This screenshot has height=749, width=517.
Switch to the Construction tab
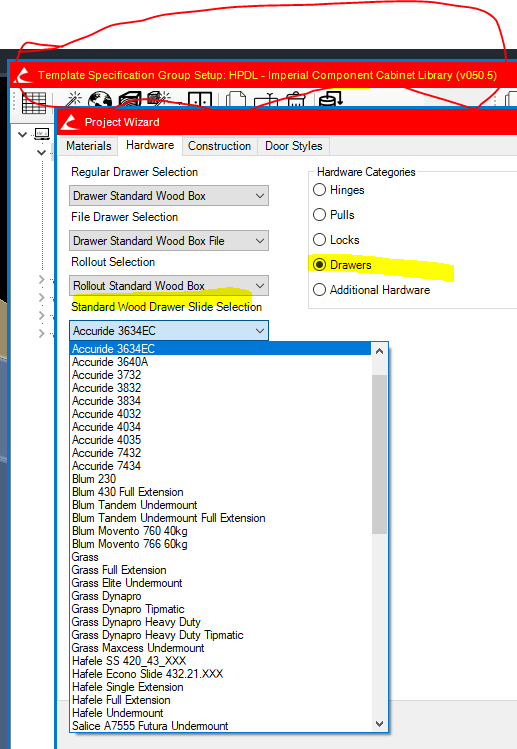point(219,146)
